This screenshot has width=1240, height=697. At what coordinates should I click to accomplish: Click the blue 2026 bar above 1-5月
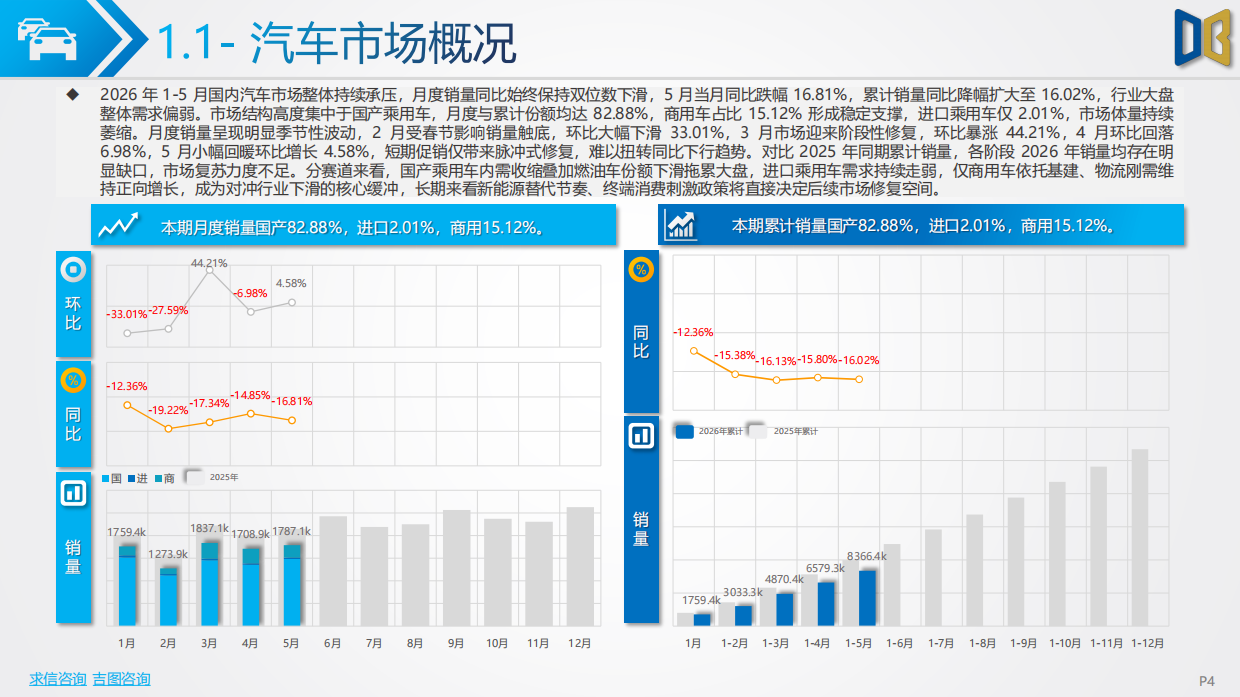coord(867,598)
